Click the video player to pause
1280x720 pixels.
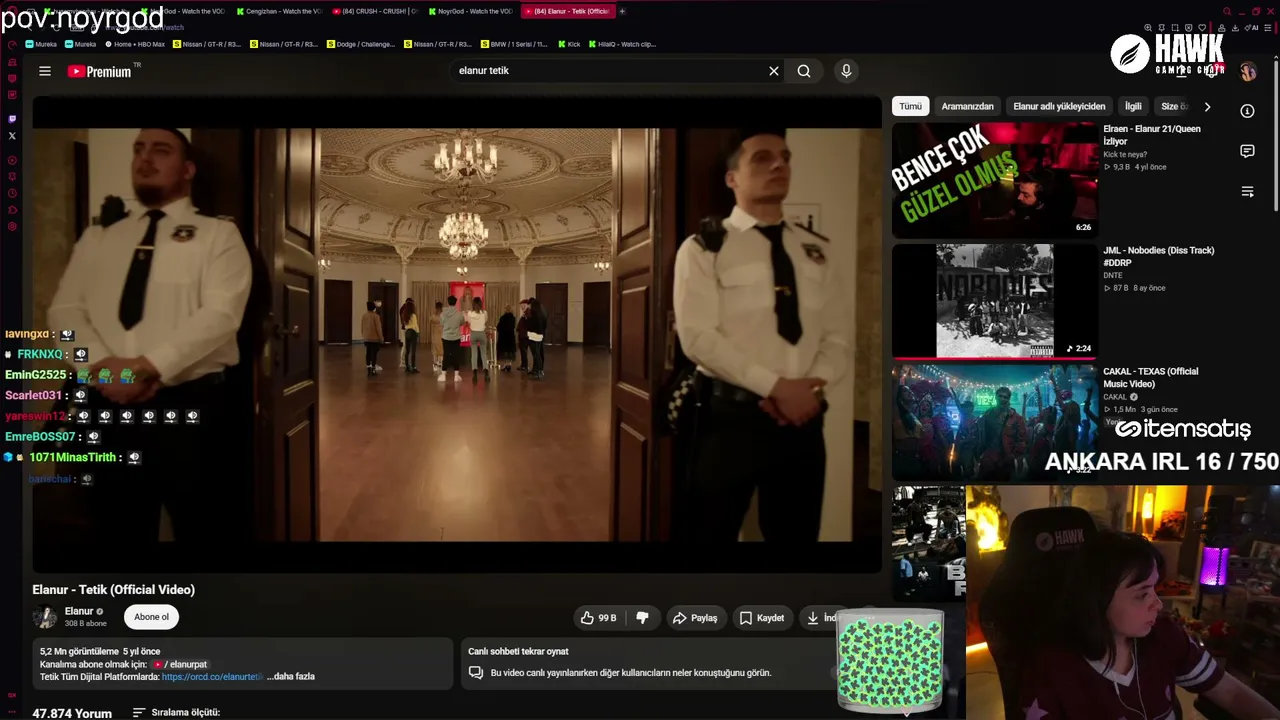pyautogui.click(x=457, y=335)
